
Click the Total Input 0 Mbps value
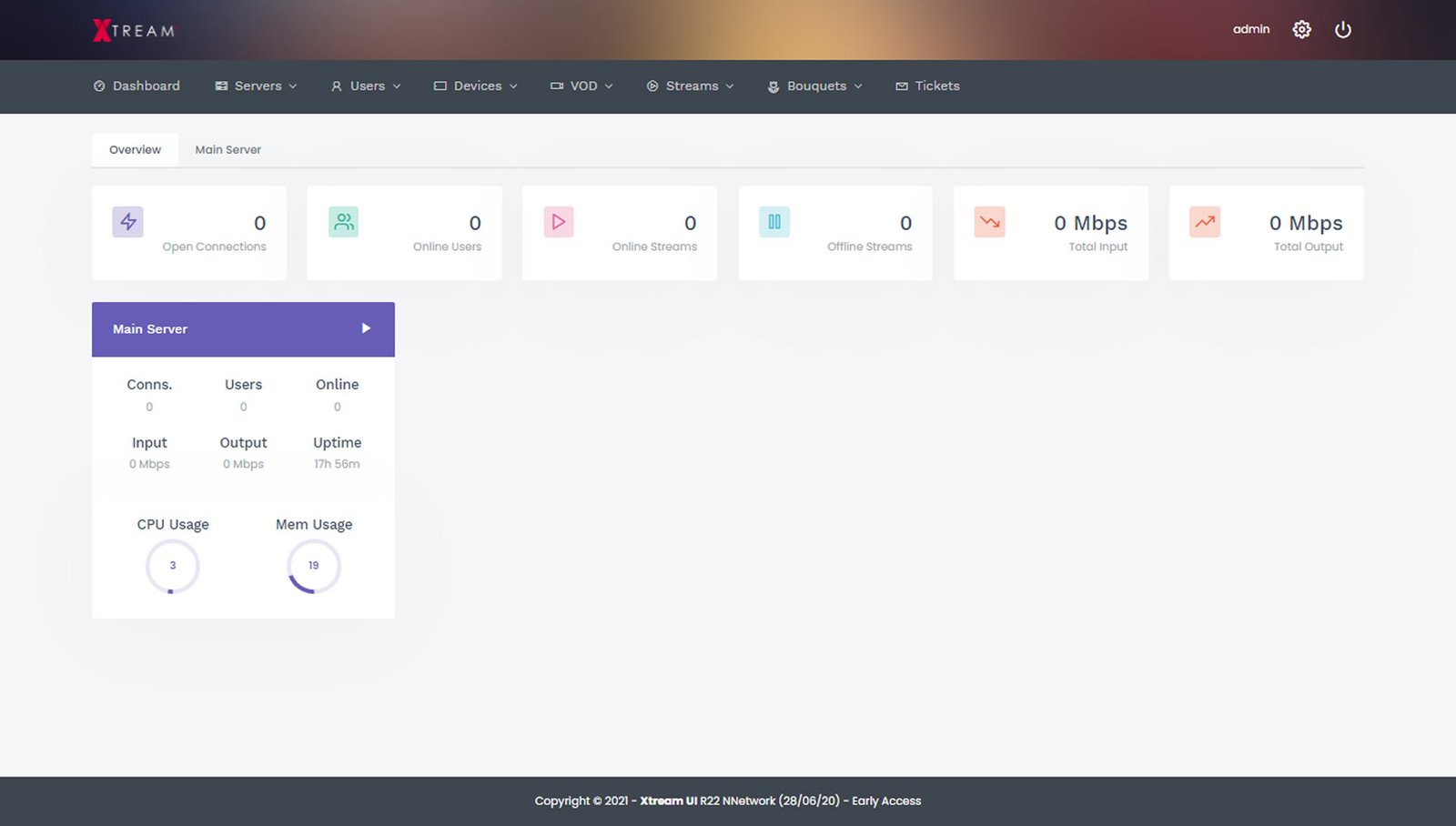click(x=1090, y=223)
